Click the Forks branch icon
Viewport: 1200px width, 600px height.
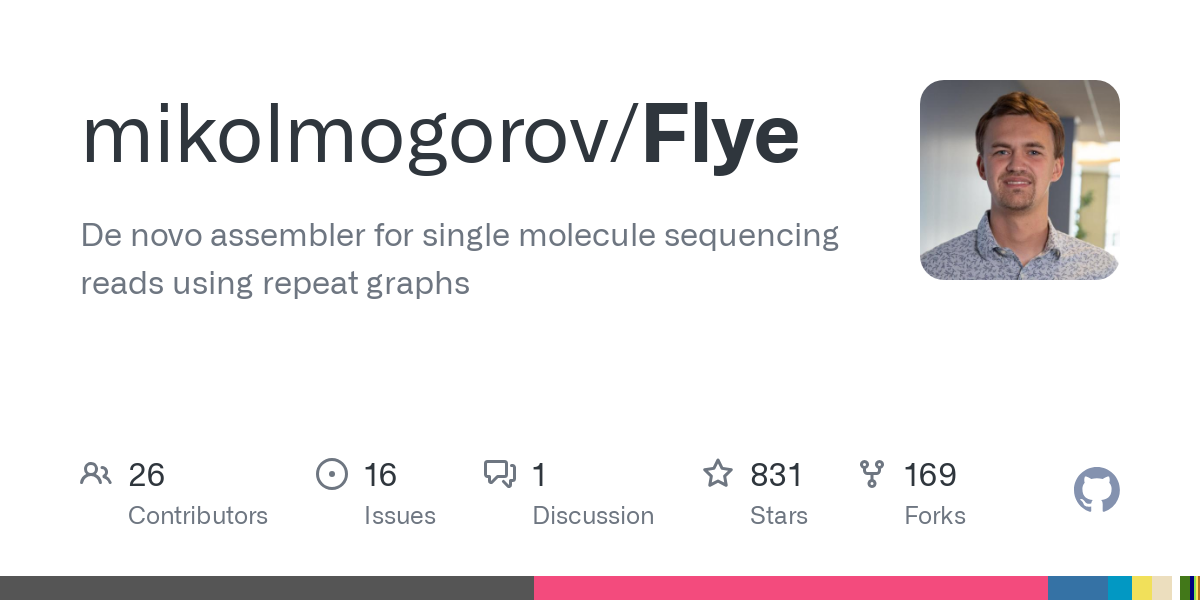click(x=872, y=474)
